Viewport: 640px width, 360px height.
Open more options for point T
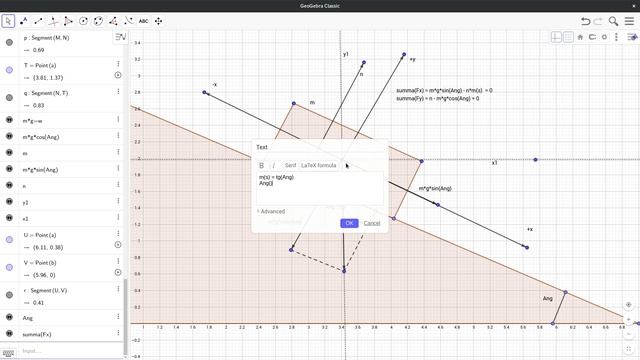tap(118, 64)
